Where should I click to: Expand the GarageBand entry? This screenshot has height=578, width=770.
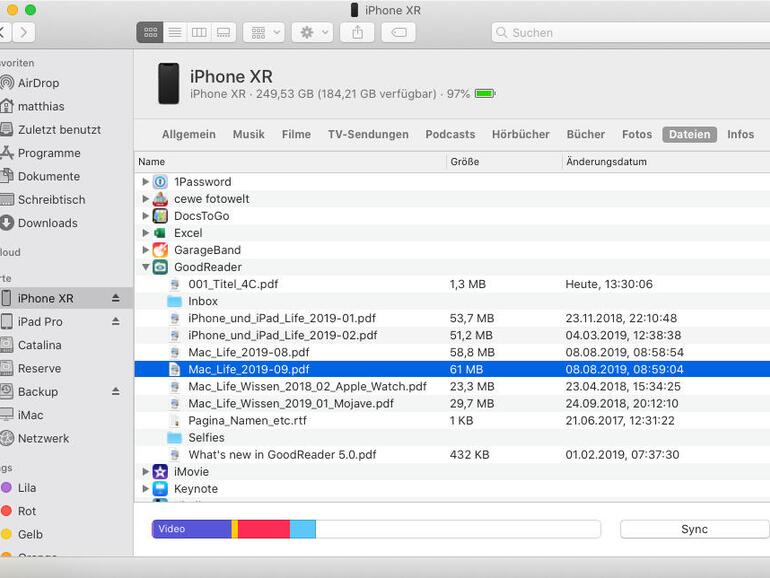[145, 250]
